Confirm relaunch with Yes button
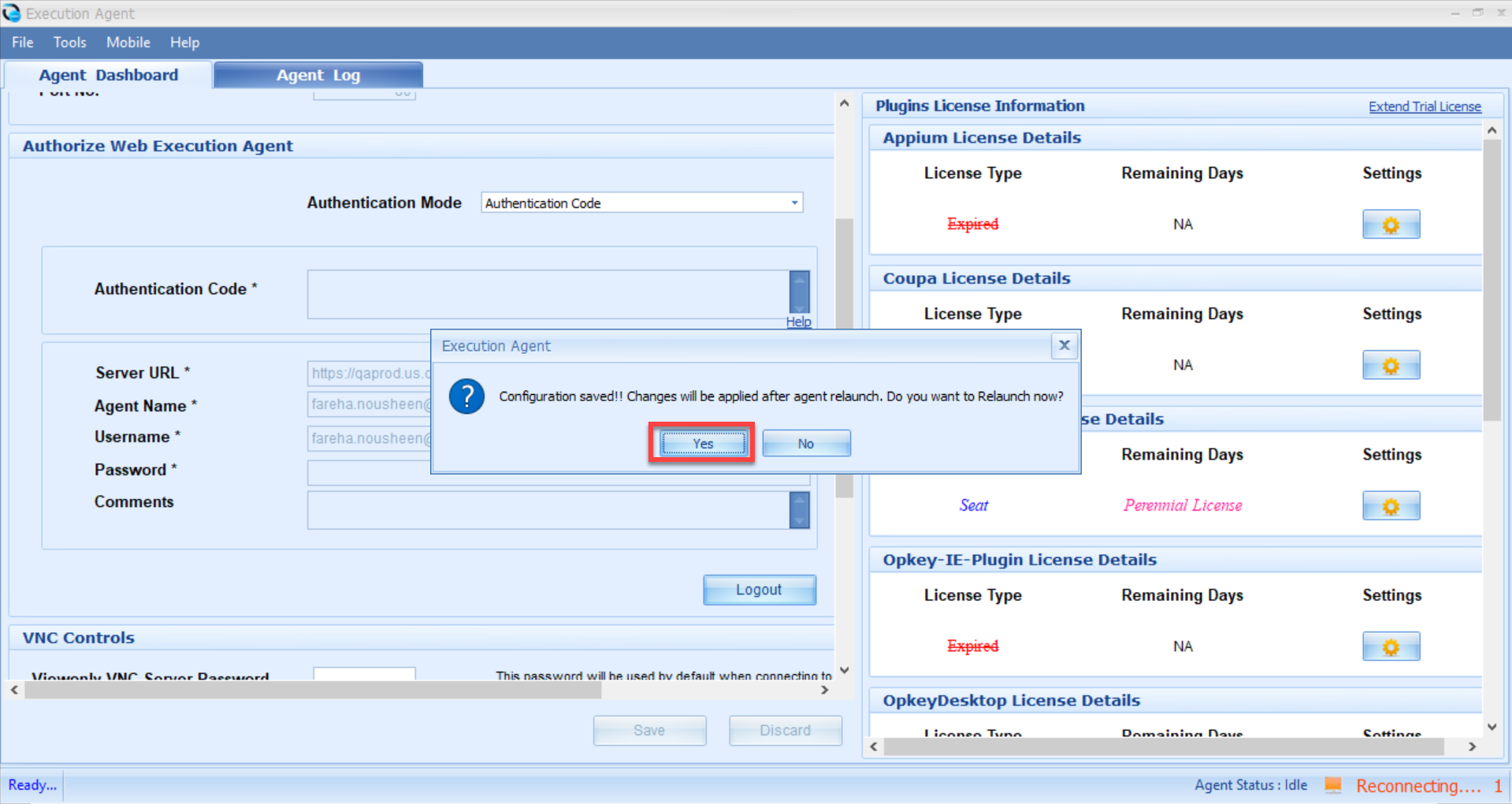 click(x=703, y=444)
